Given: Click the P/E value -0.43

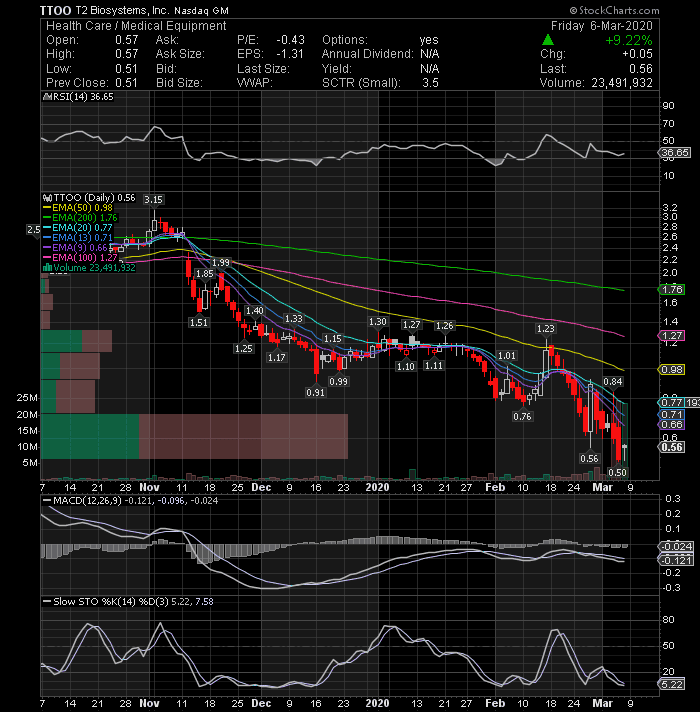Looking at the screenshot, I should 291,40.
